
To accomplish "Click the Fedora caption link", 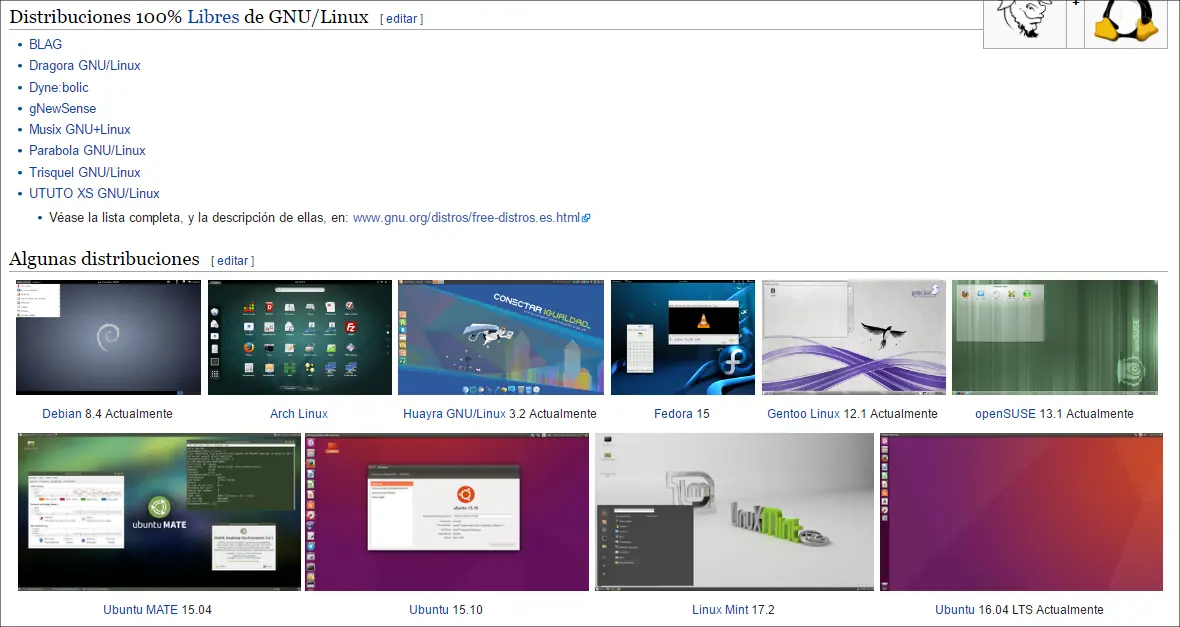I will pos(673,414).
